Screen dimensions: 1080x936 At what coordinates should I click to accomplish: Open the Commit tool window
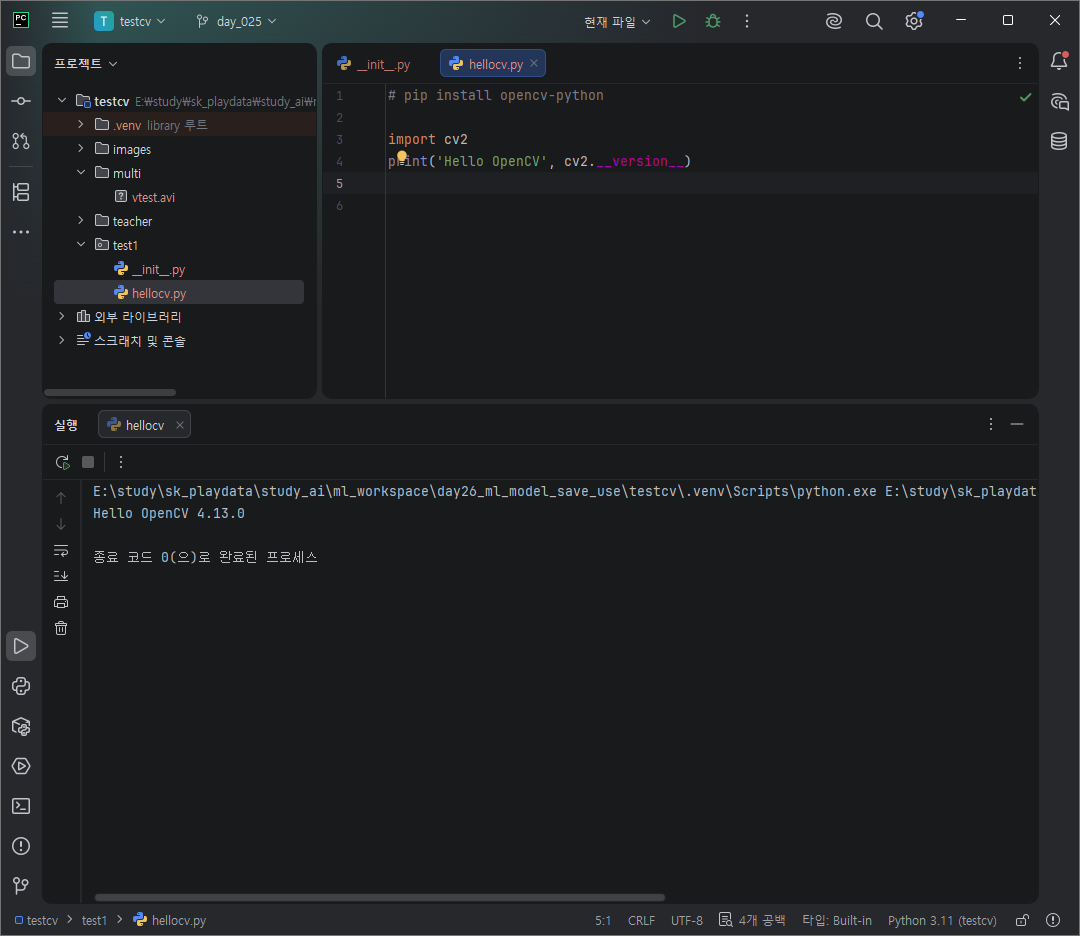21,101
